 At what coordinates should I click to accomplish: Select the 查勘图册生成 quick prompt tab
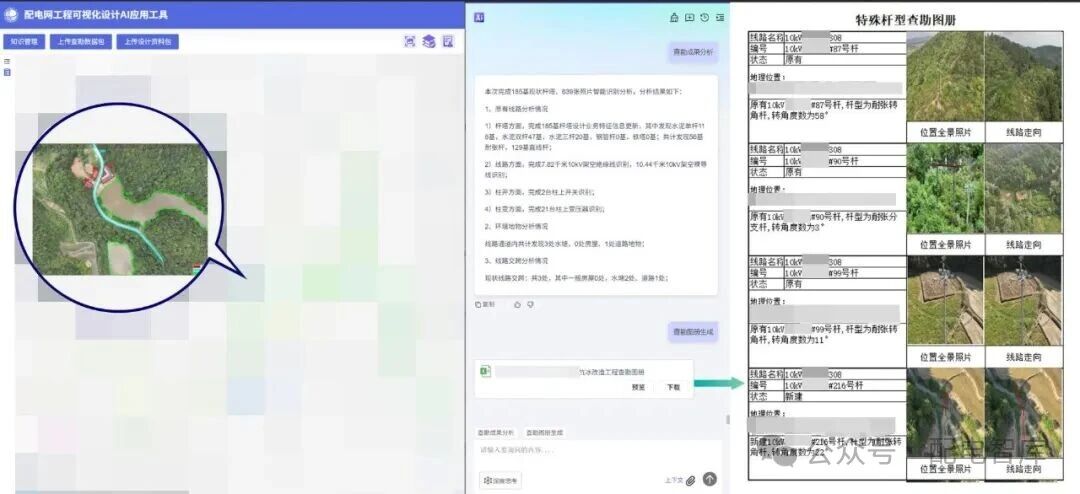point(545,433)
